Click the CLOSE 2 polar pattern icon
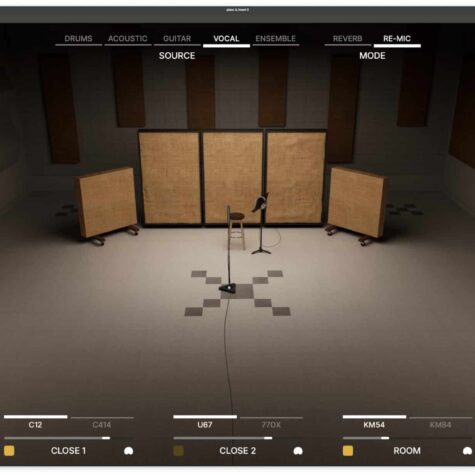Image resolution: width=475 pixels, height=475 pixels. 298,451
